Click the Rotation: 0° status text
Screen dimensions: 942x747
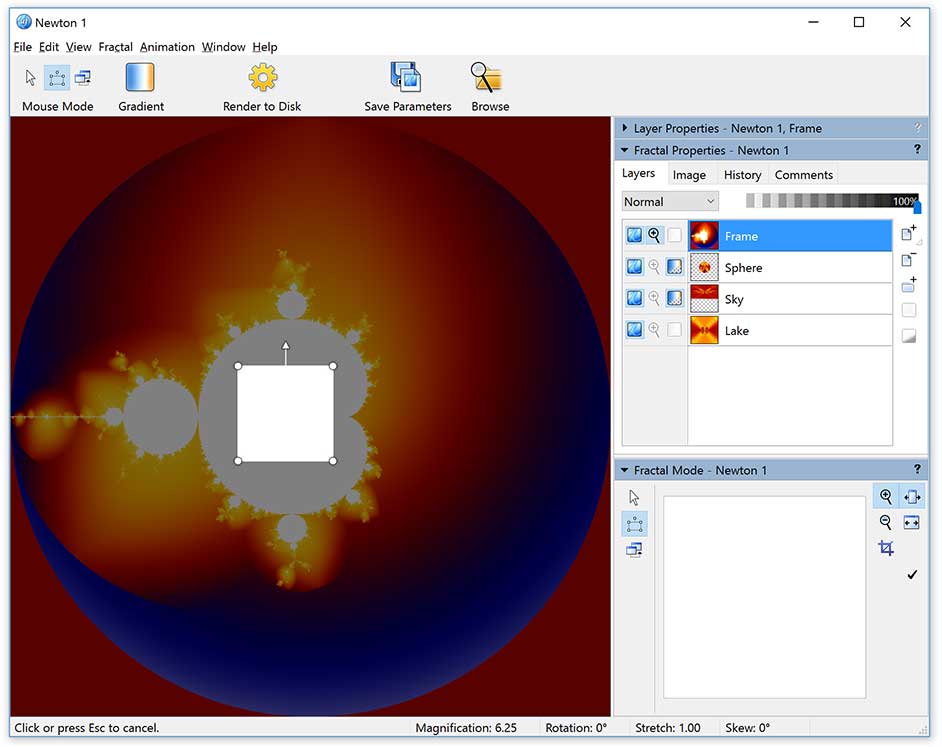pos(576,727)
